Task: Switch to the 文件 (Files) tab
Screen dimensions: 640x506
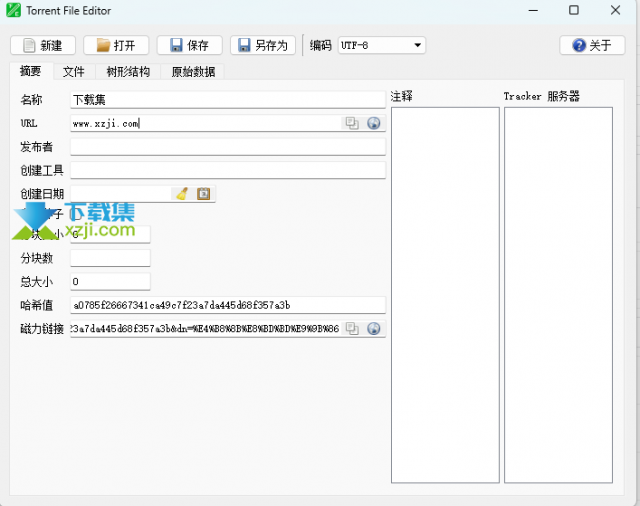Action: click(x=73, y=71)
